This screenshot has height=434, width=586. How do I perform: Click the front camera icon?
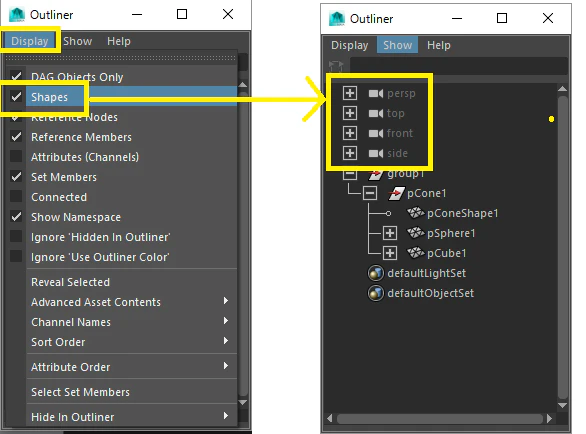click(376, 133)
